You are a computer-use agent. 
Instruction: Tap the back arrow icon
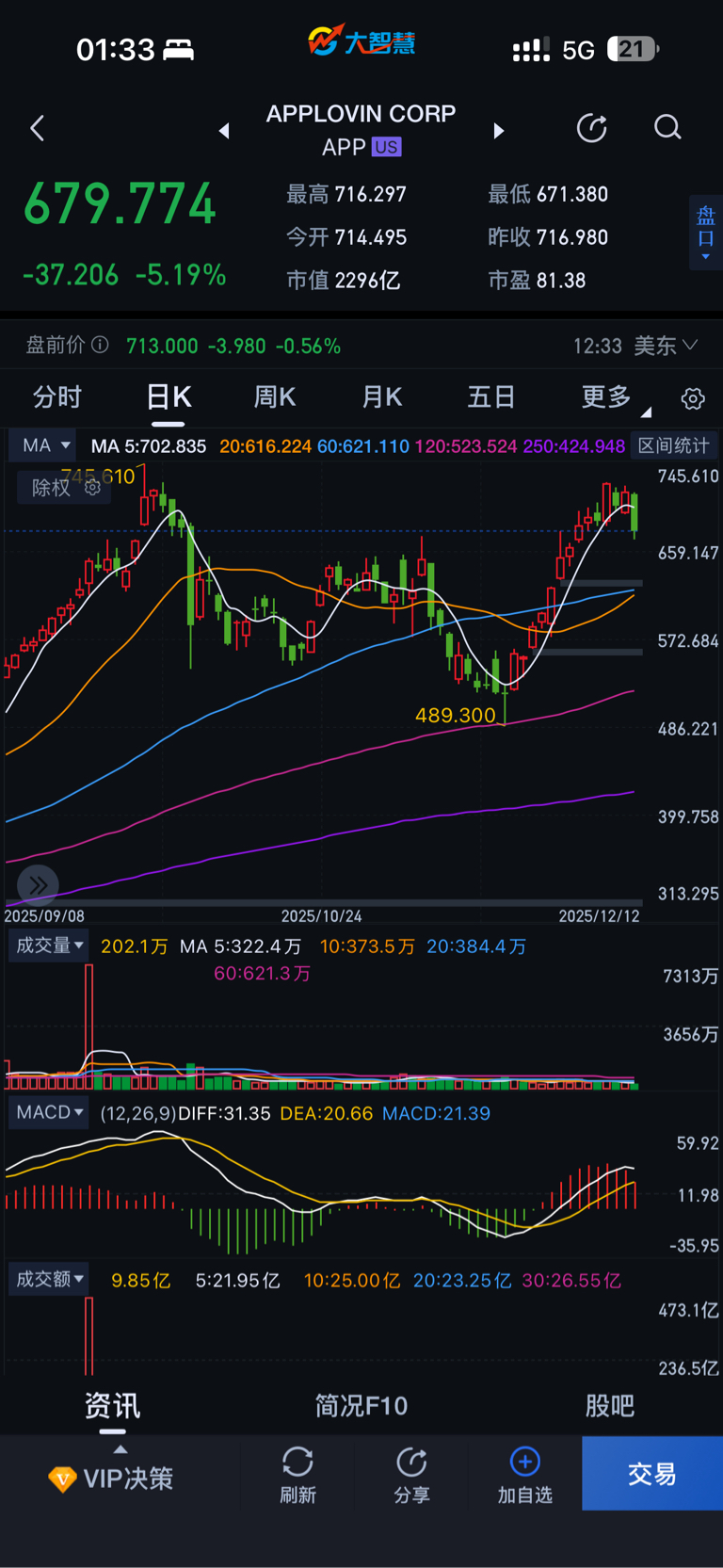38,128
